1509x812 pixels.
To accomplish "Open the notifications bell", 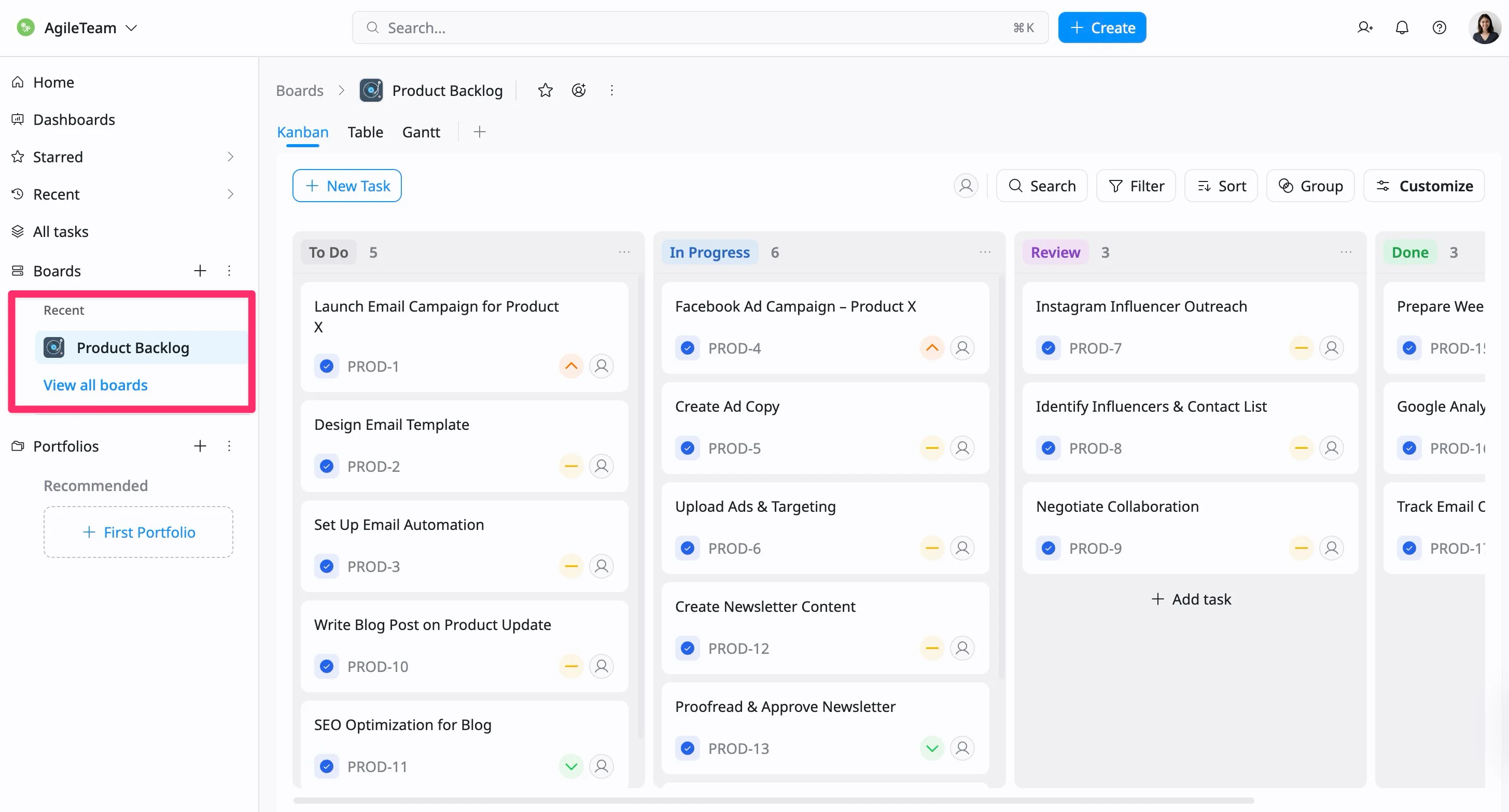I will pyautogui.click(x=1402, y=27).
